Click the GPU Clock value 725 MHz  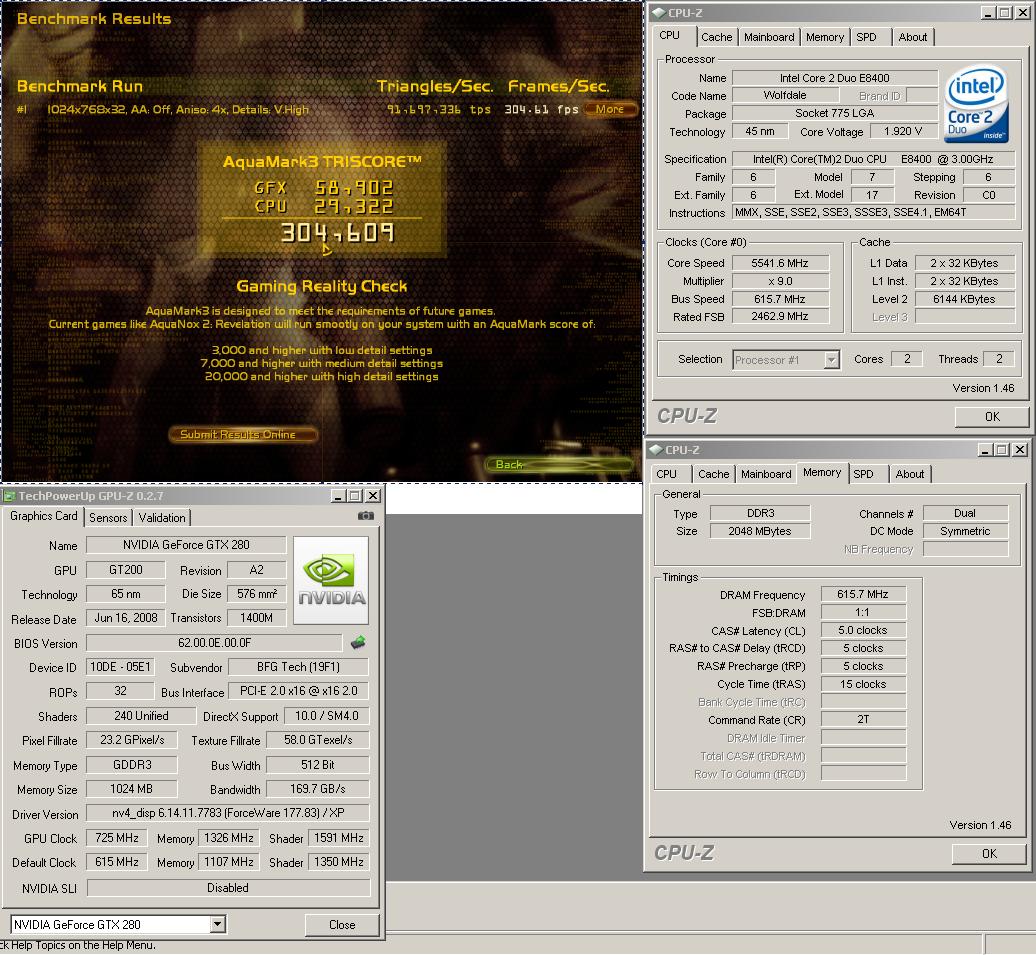(x=116, y=838)
